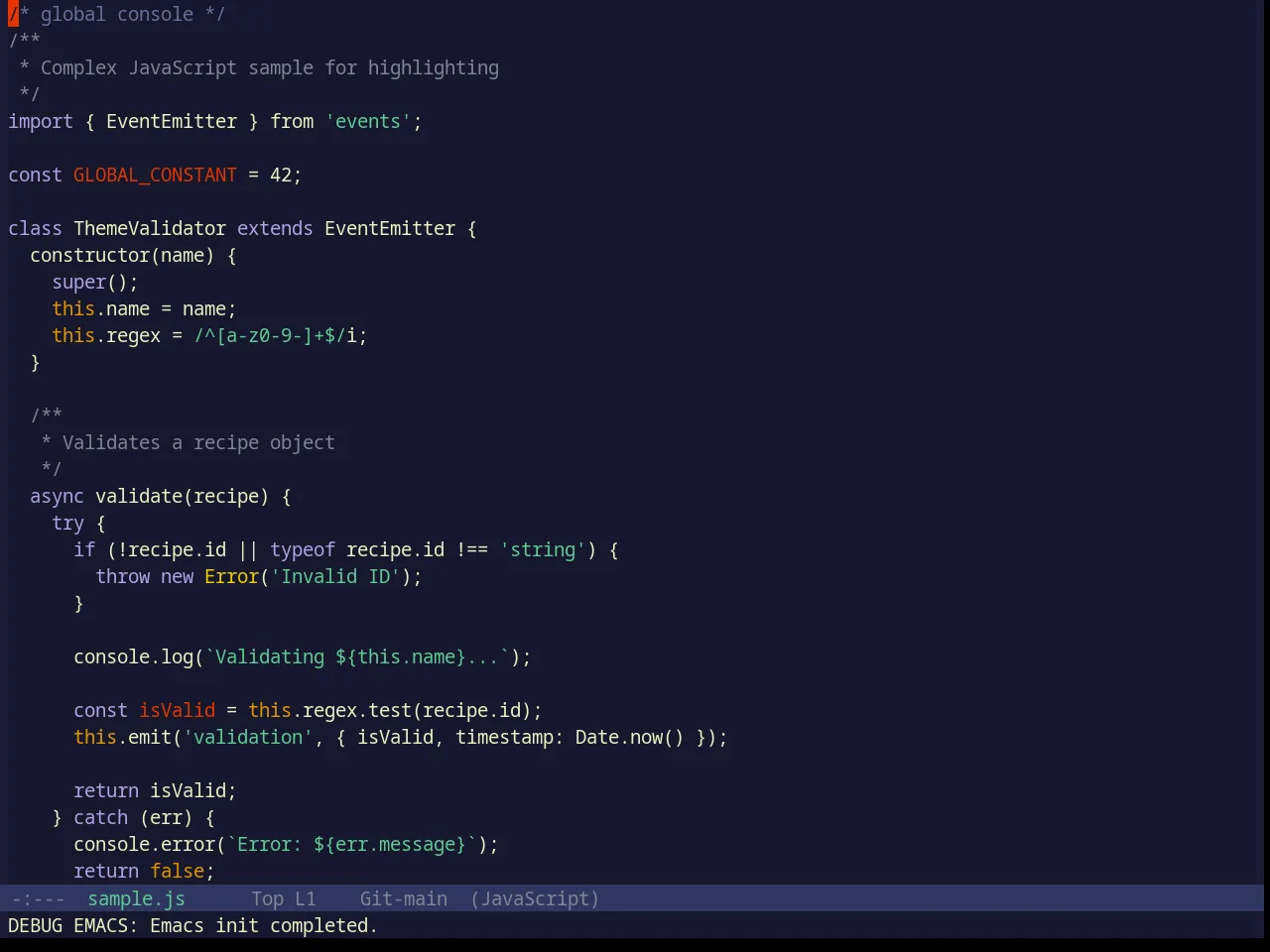This screenshot has height=952, width=1270.
Task: Click the Git-main version control indicator
Action: click(403, 898)
